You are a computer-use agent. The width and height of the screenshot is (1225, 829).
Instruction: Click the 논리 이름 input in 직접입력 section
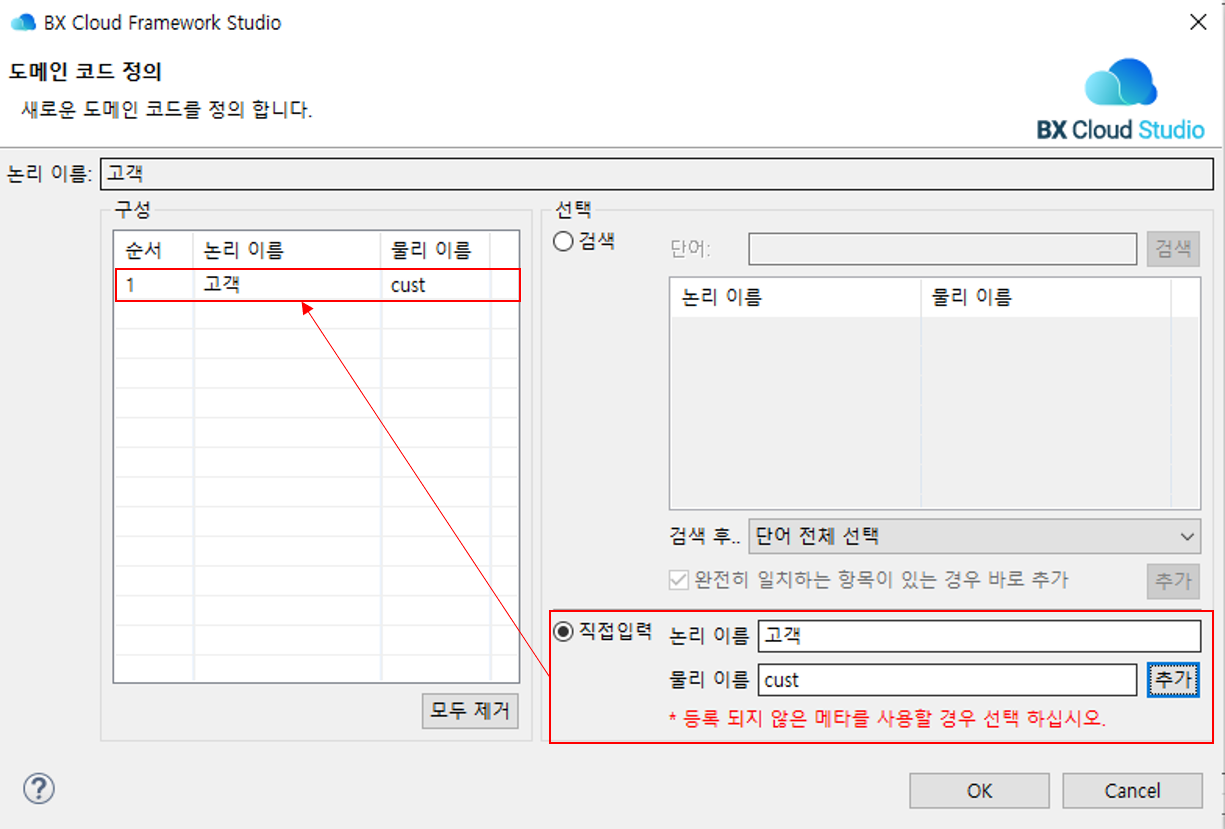[978, 636]
